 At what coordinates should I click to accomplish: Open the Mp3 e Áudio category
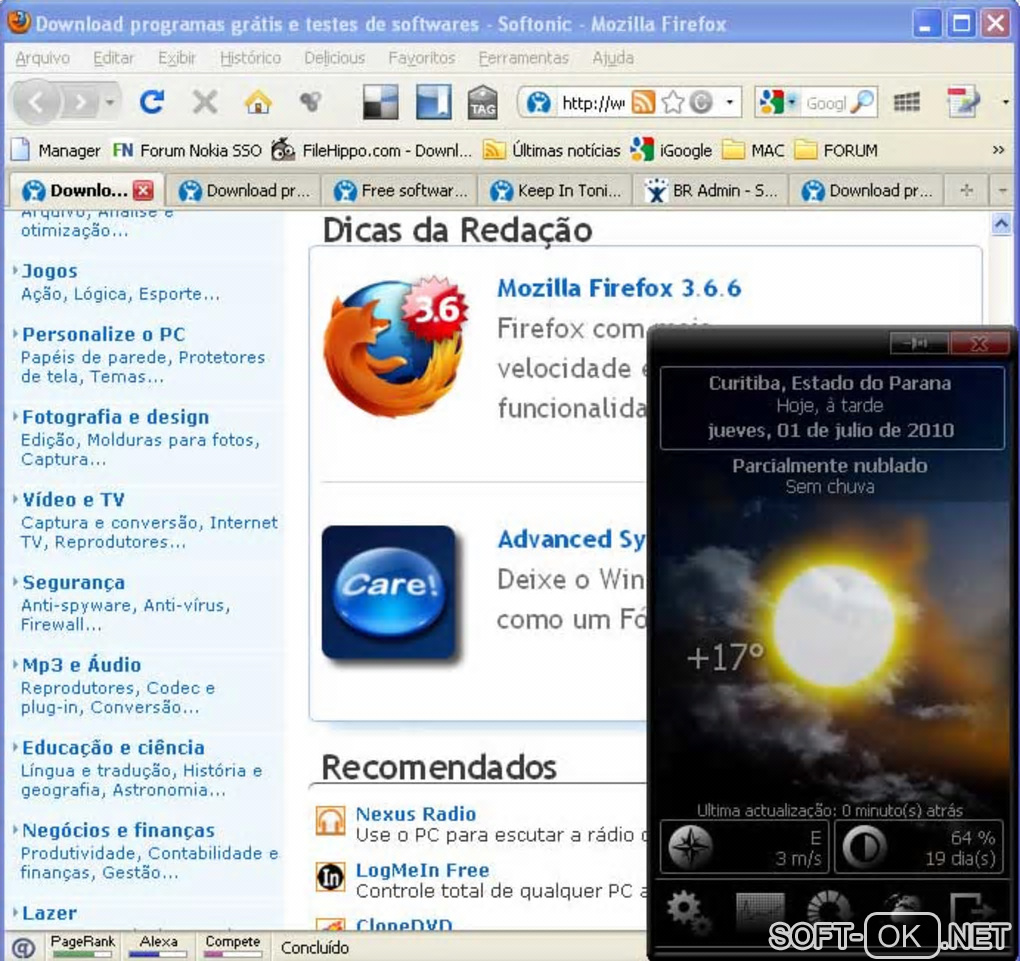[81, 665]
